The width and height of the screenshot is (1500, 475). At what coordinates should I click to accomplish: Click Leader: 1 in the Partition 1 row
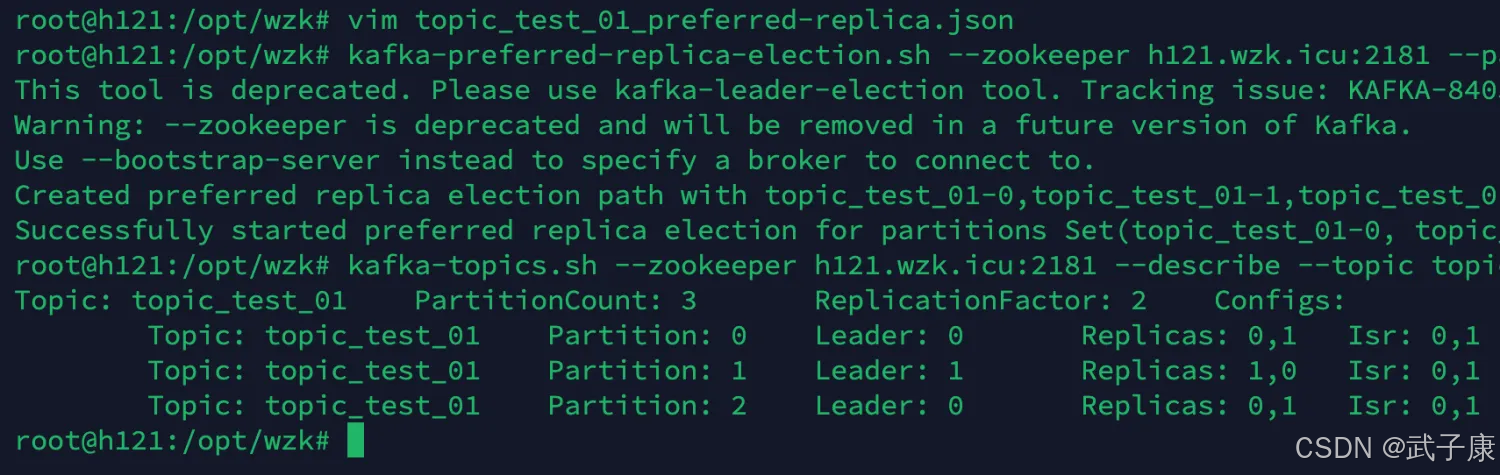(x=889, y=370)
